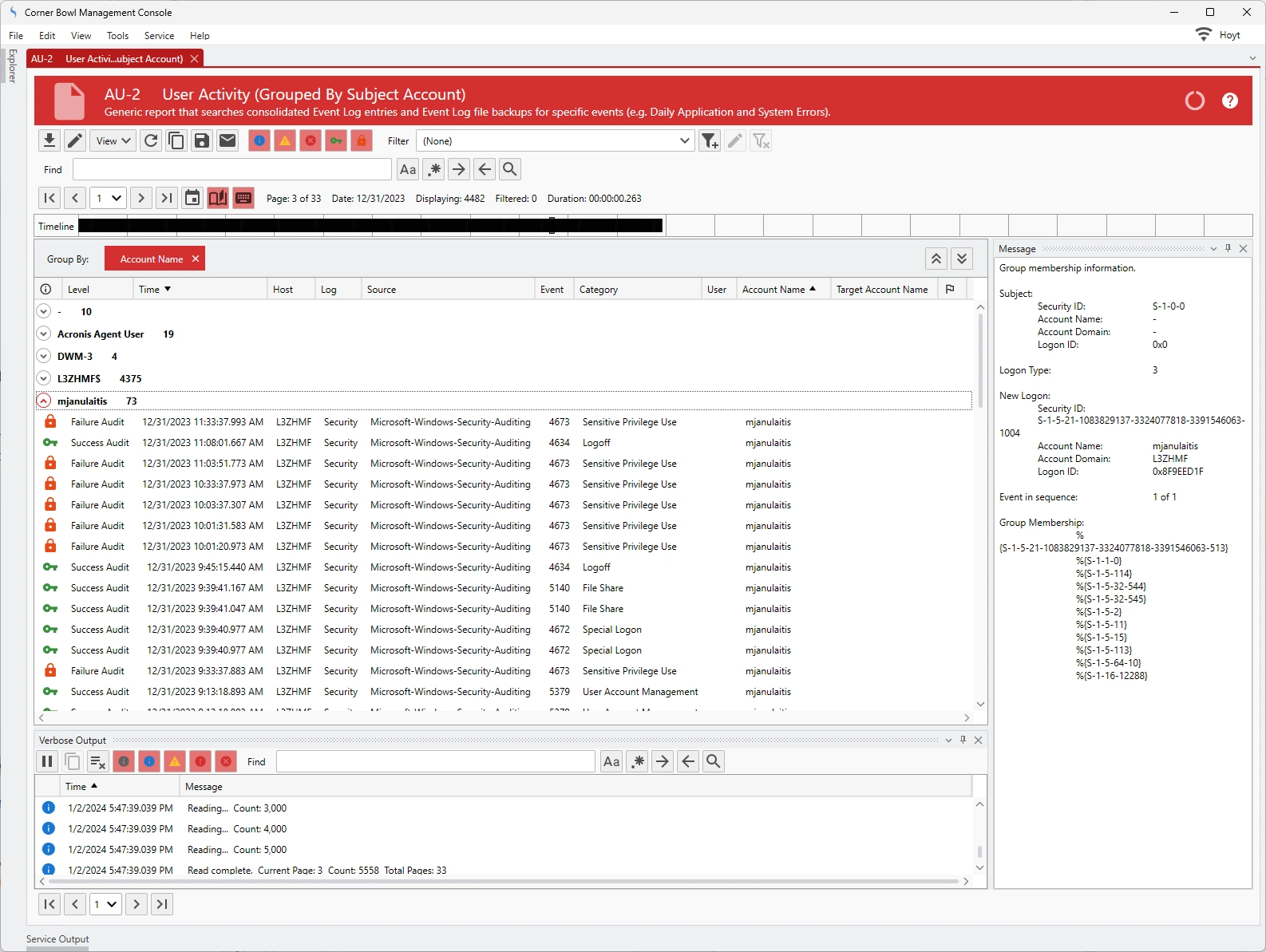The width and height of the screenshot is (1266, 952).
Task: Toggle match case in the report Find bar
Action: point(408,169)
